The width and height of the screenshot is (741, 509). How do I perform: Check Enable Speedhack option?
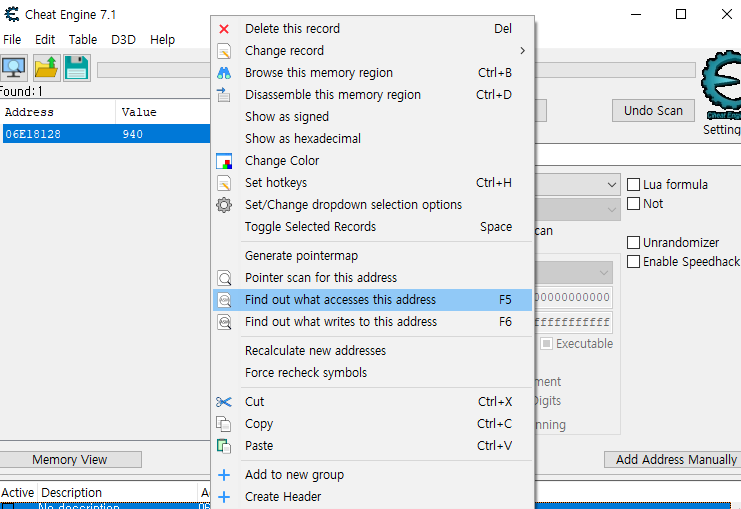point(633,262)
